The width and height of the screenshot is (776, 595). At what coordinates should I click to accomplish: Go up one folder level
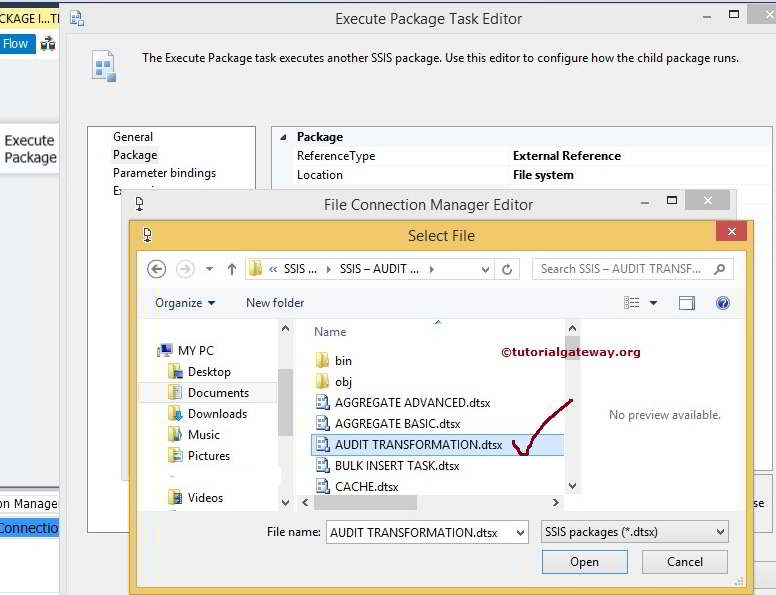pyautogui.click(x=232, y=269)
